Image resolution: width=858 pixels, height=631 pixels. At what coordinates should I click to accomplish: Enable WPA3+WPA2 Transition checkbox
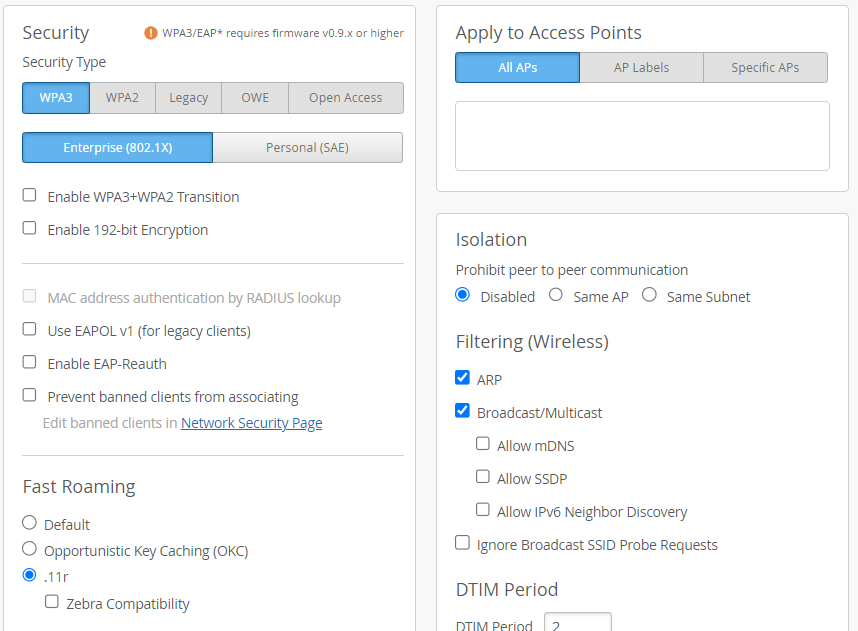click(30, 196)
